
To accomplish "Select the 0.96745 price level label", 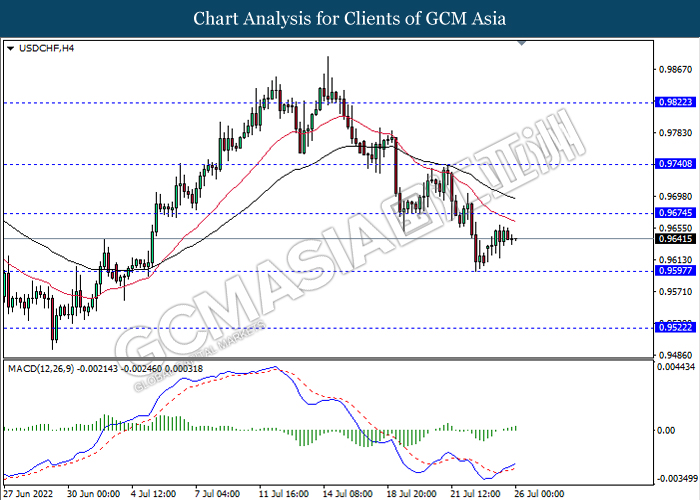I will point(675,213).
